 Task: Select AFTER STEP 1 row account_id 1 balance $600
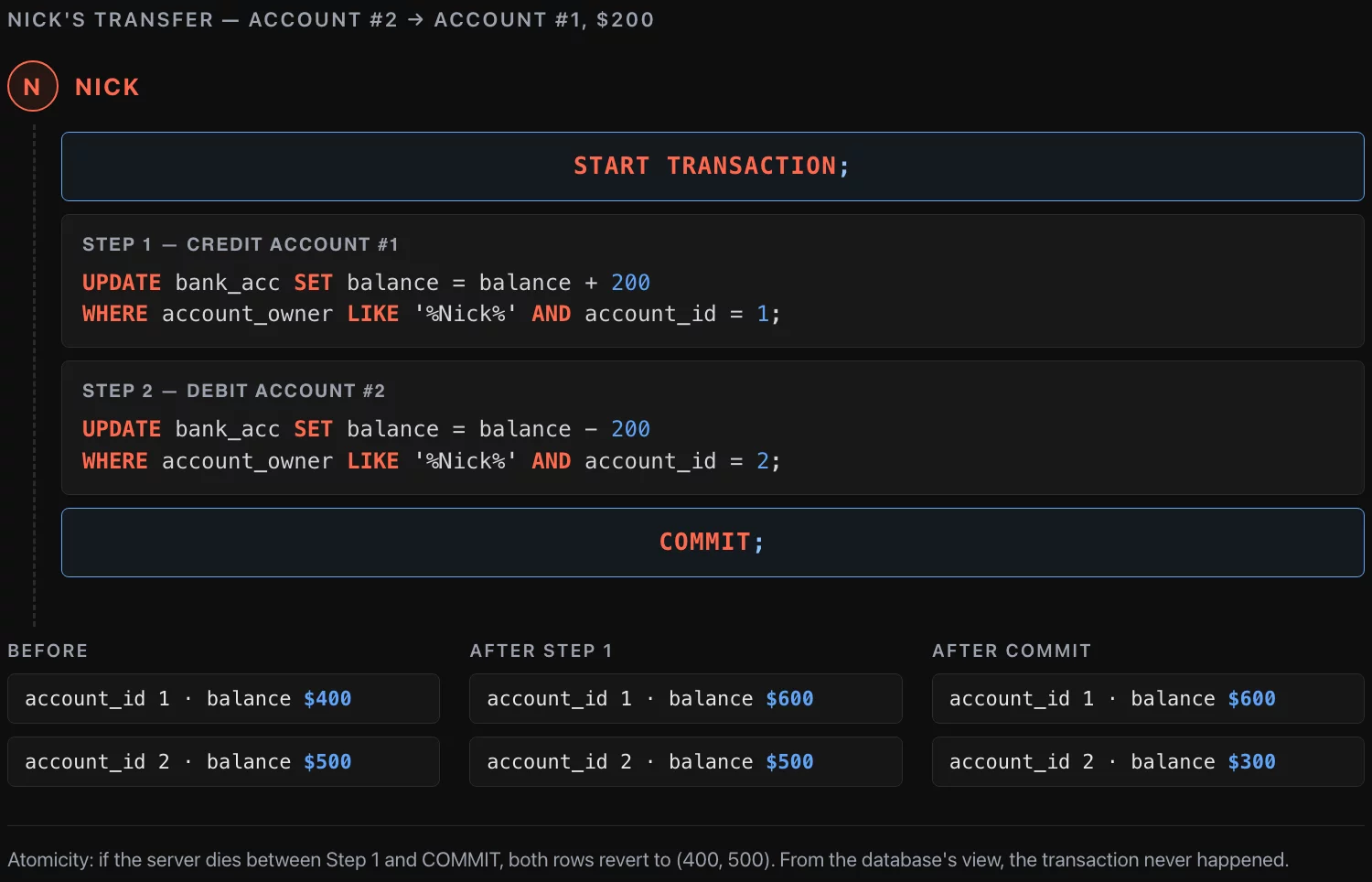pyautogui.click(x=686, y=699)
